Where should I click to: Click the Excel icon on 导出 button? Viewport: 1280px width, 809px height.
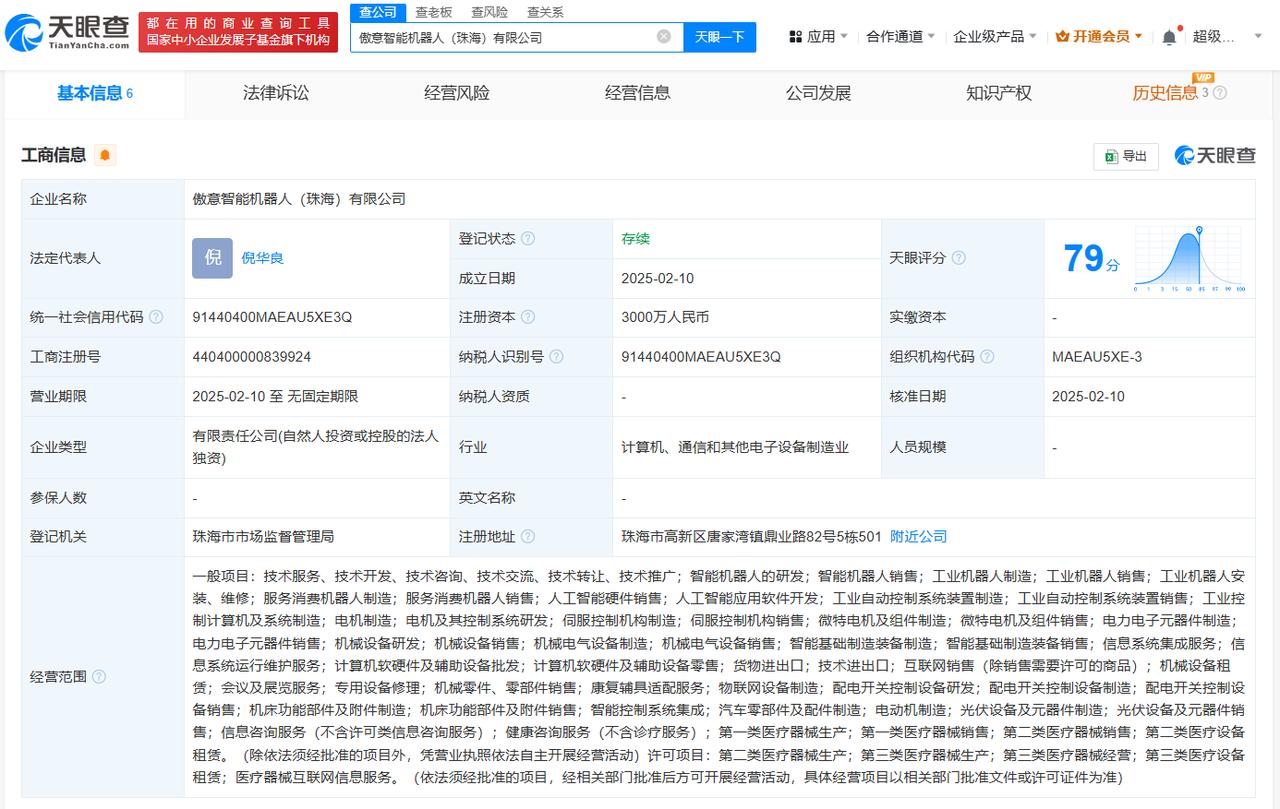[1111, 156]
